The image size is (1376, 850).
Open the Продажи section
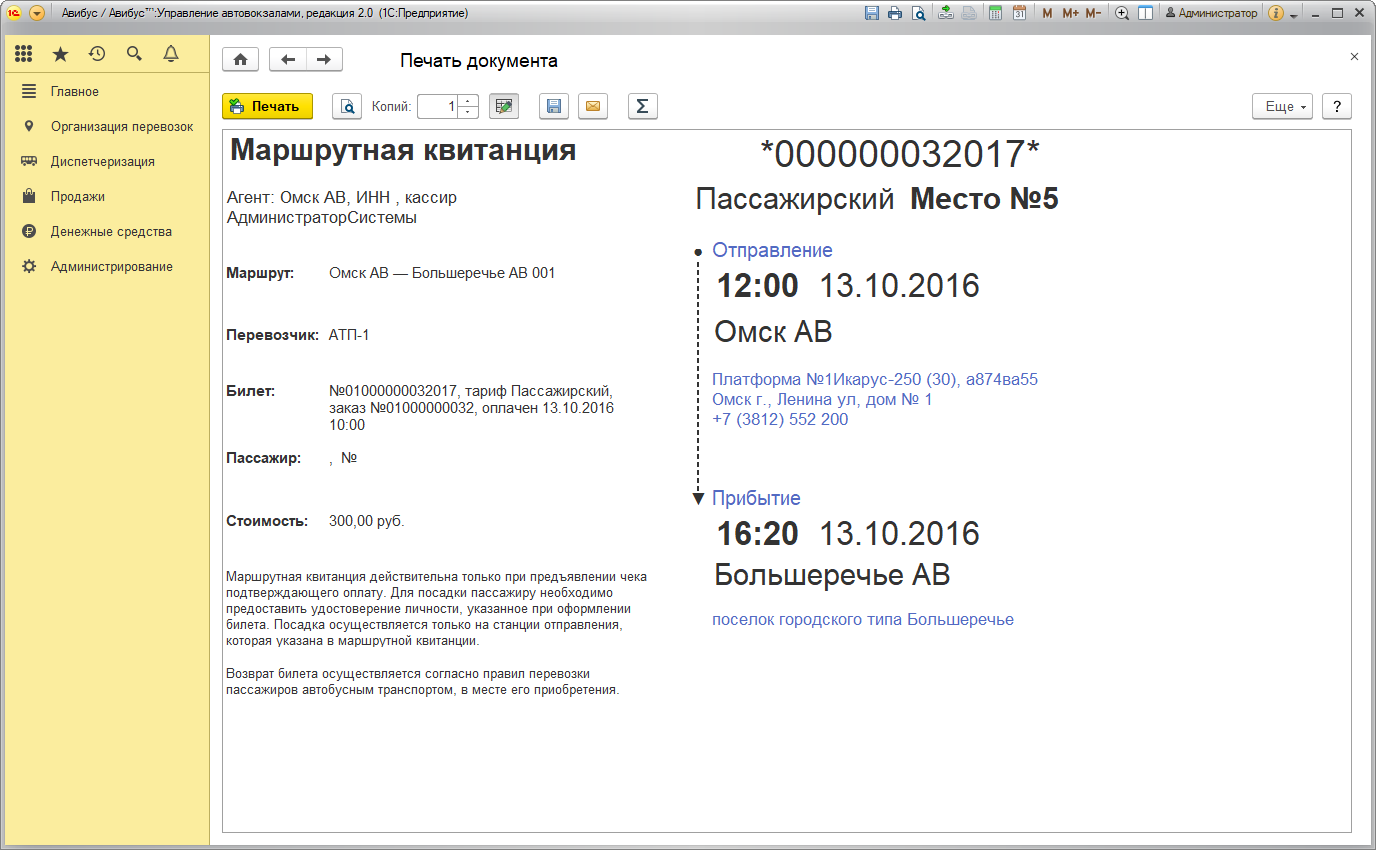(x=77, y=196)
